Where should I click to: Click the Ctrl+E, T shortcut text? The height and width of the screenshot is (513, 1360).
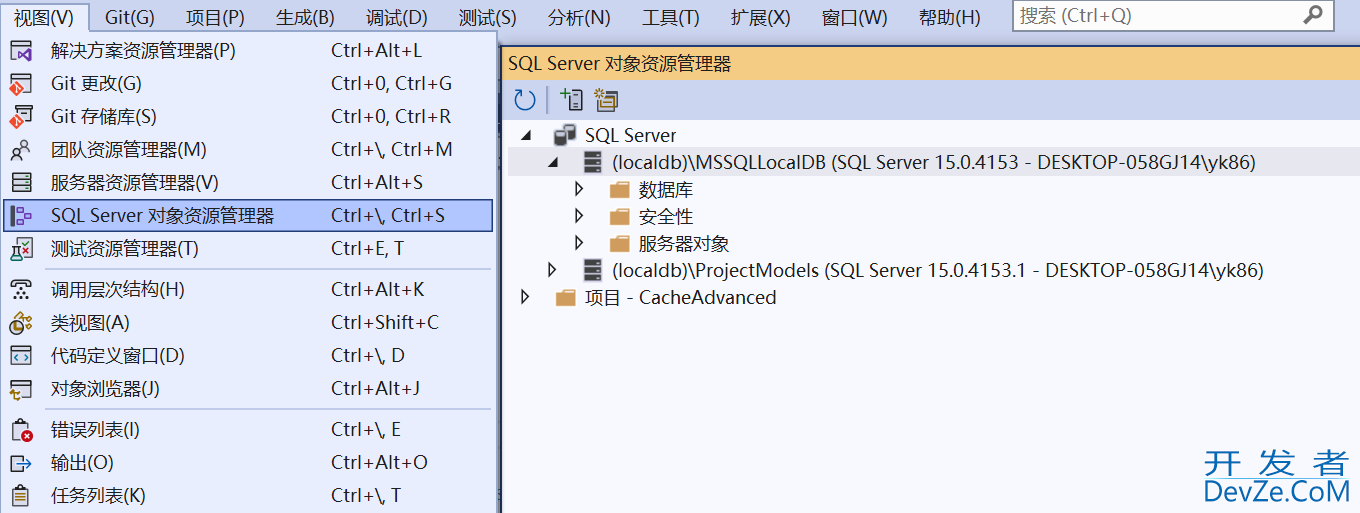pyautogui.click(x=367, y=249)
